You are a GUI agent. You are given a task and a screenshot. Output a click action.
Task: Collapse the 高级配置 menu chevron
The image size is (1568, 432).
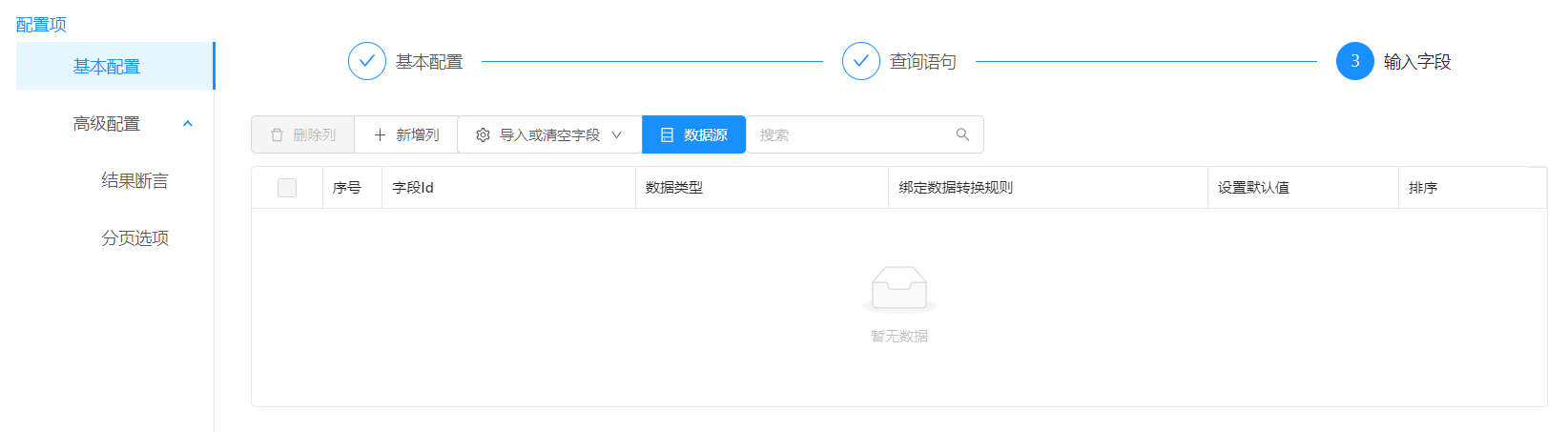click(188, 123)
